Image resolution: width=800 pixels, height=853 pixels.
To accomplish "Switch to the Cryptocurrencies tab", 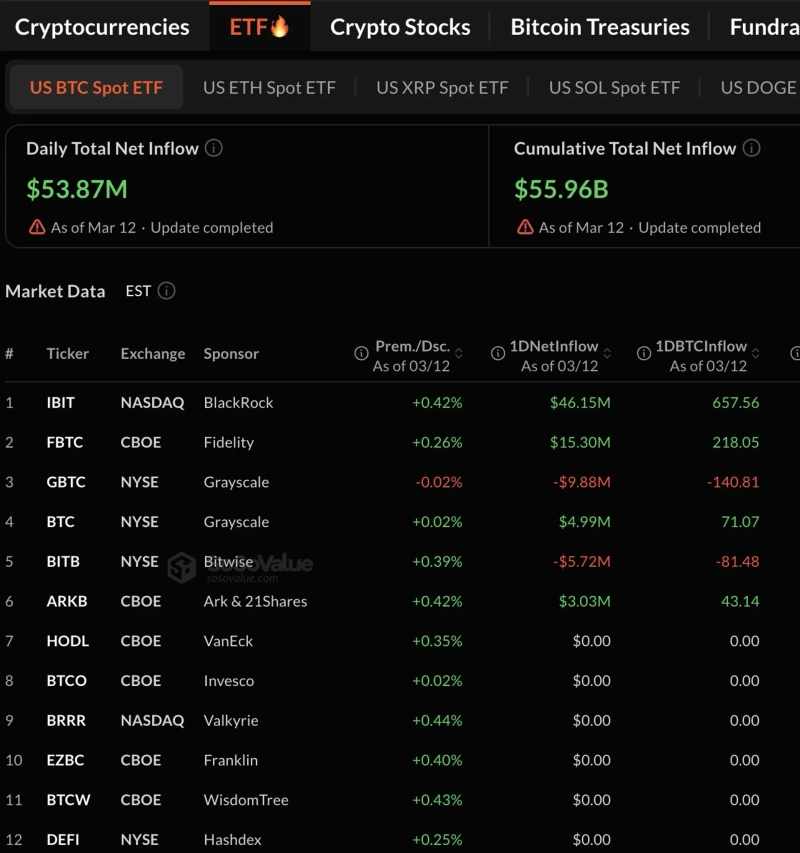I will (x=102, y=27).
